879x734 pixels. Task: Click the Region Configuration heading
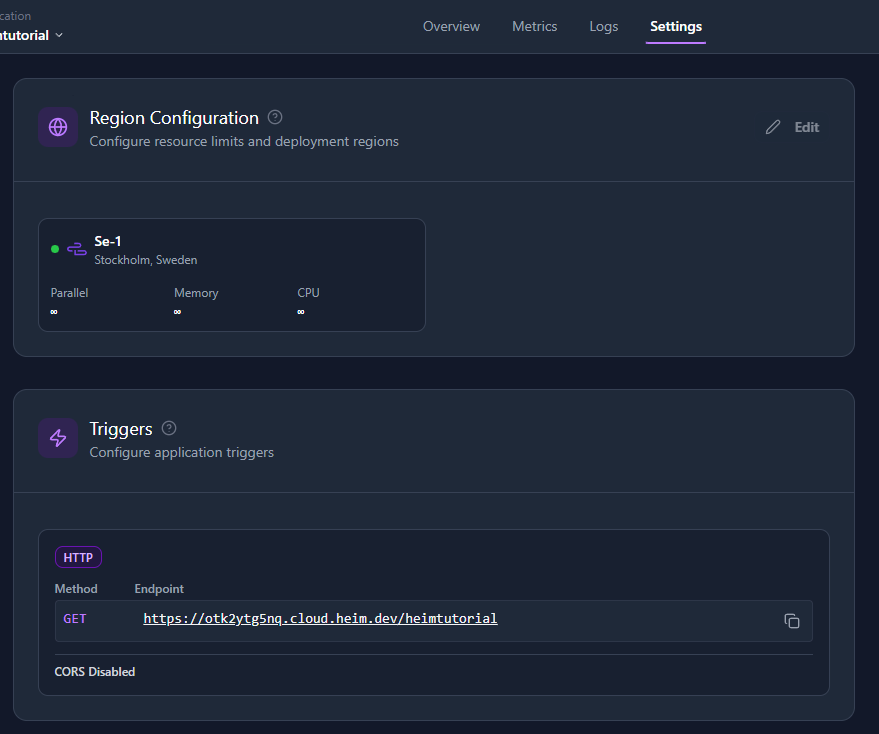point(174,118)
